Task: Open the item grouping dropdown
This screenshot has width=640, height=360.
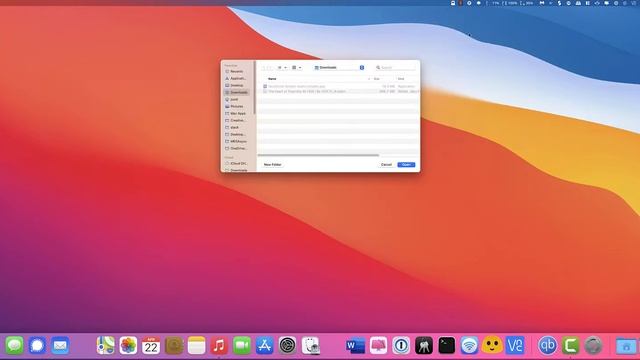Action: pyautogui.click(x=297, y=67)
